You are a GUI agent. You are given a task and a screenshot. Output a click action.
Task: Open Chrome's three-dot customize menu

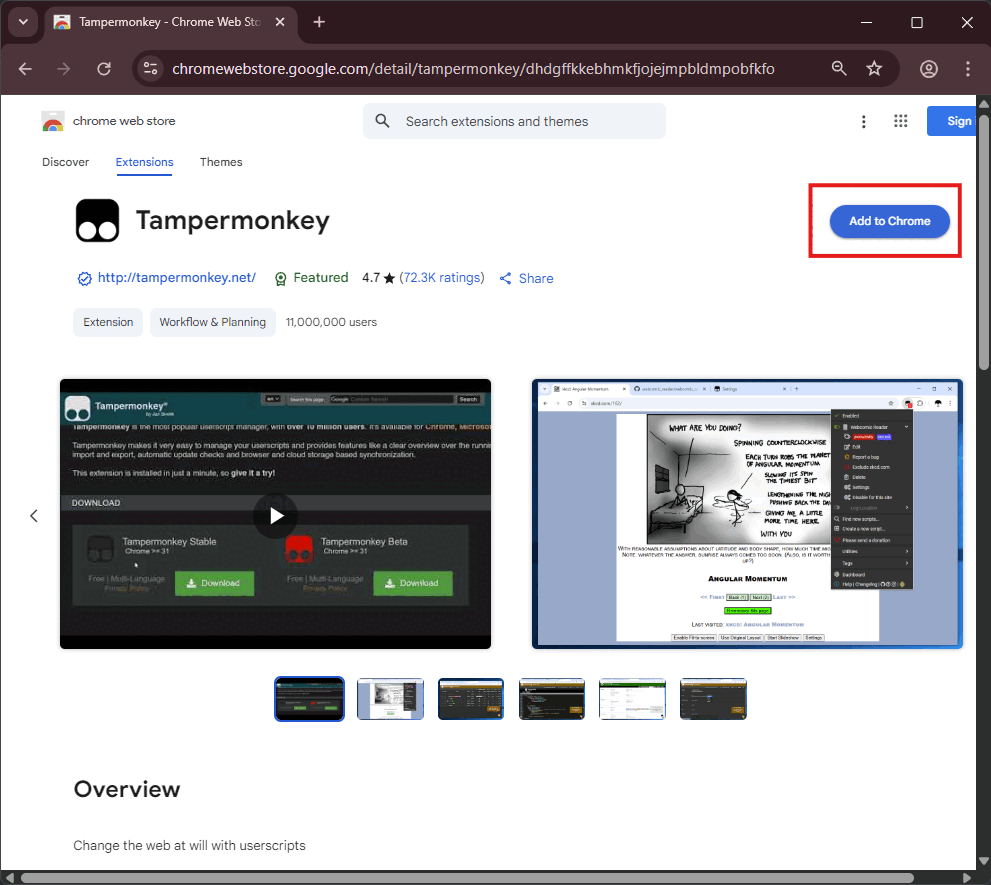click(x=967, y=69)
